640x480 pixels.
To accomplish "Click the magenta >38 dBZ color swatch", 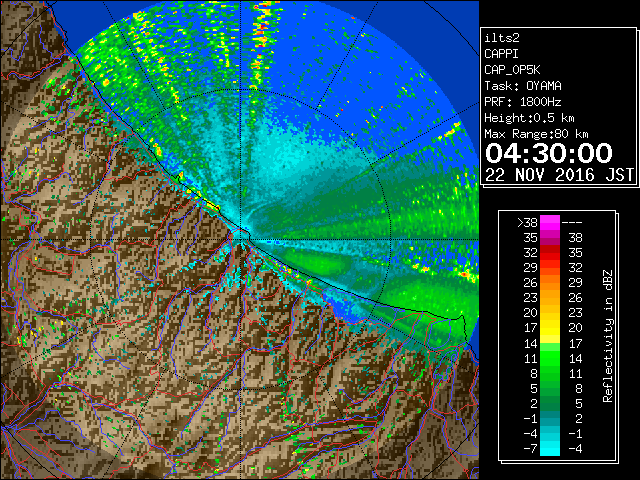I will 550,222.
